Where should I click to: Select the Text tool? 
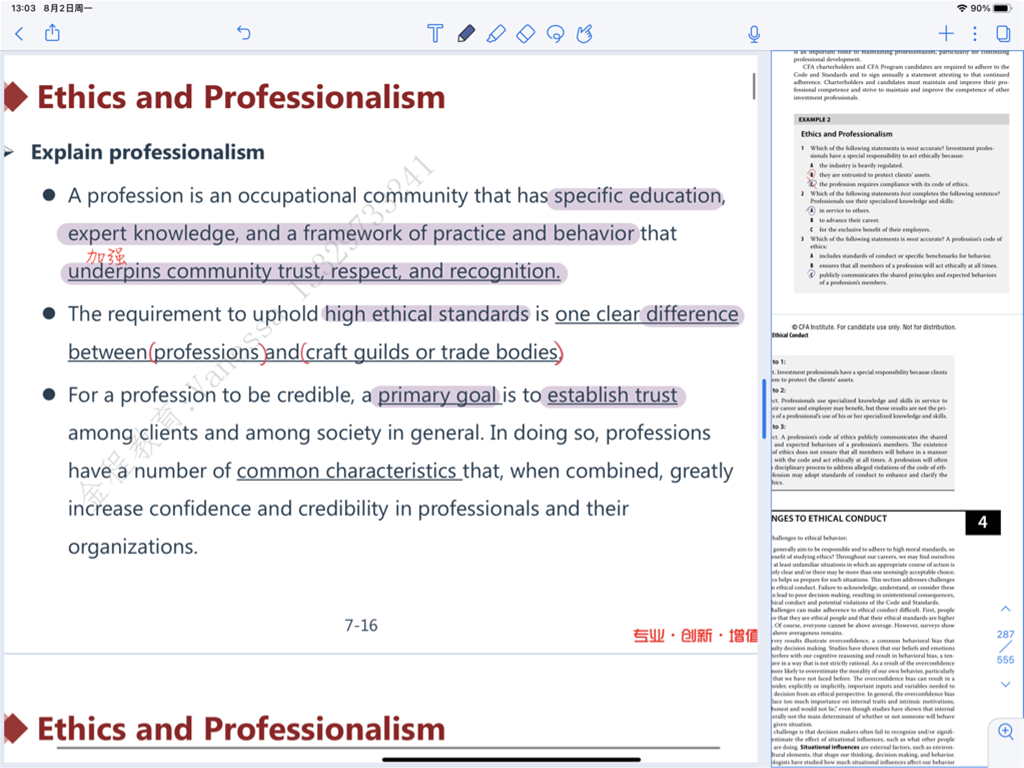(x=435, y=34)
